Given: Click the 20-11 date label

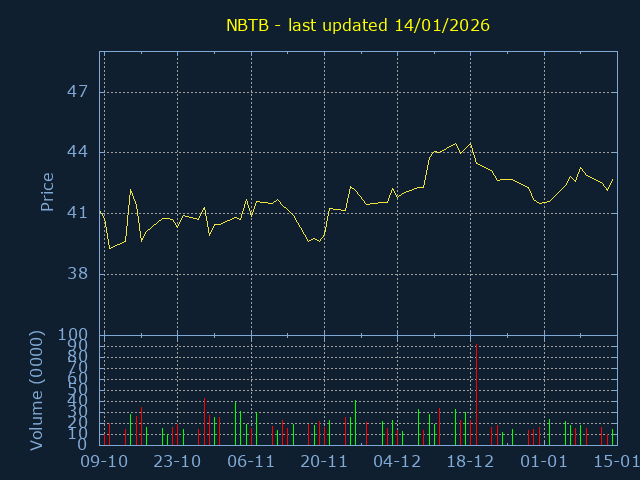Looking at the screenshot, I should (x=324, y=462).
